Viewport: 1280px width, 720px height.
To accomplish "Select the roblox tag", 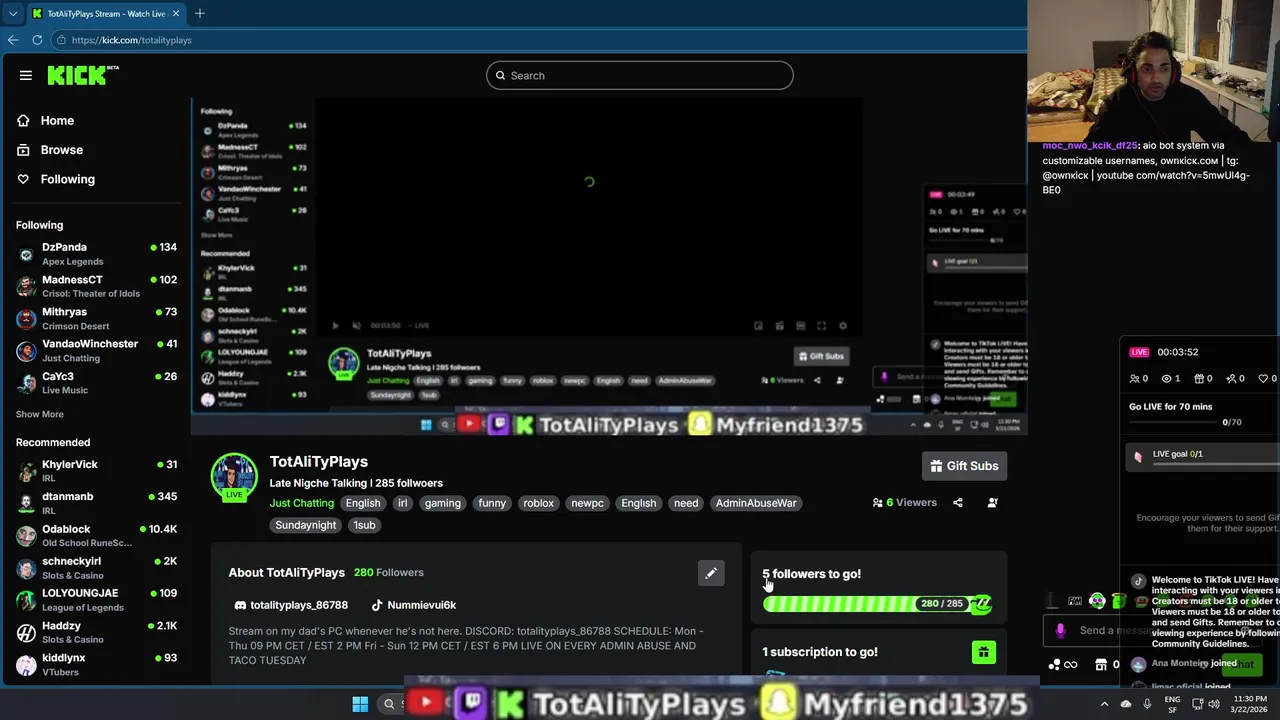I will click(538, 503).
